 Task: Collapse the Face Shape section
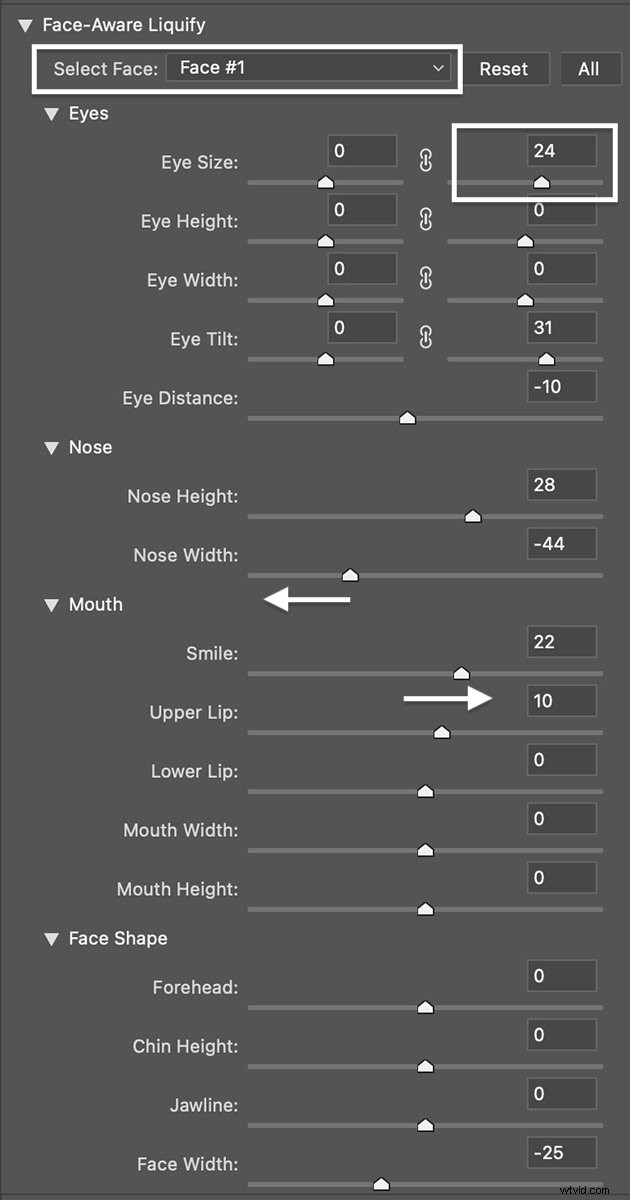(x=51, y=938)
